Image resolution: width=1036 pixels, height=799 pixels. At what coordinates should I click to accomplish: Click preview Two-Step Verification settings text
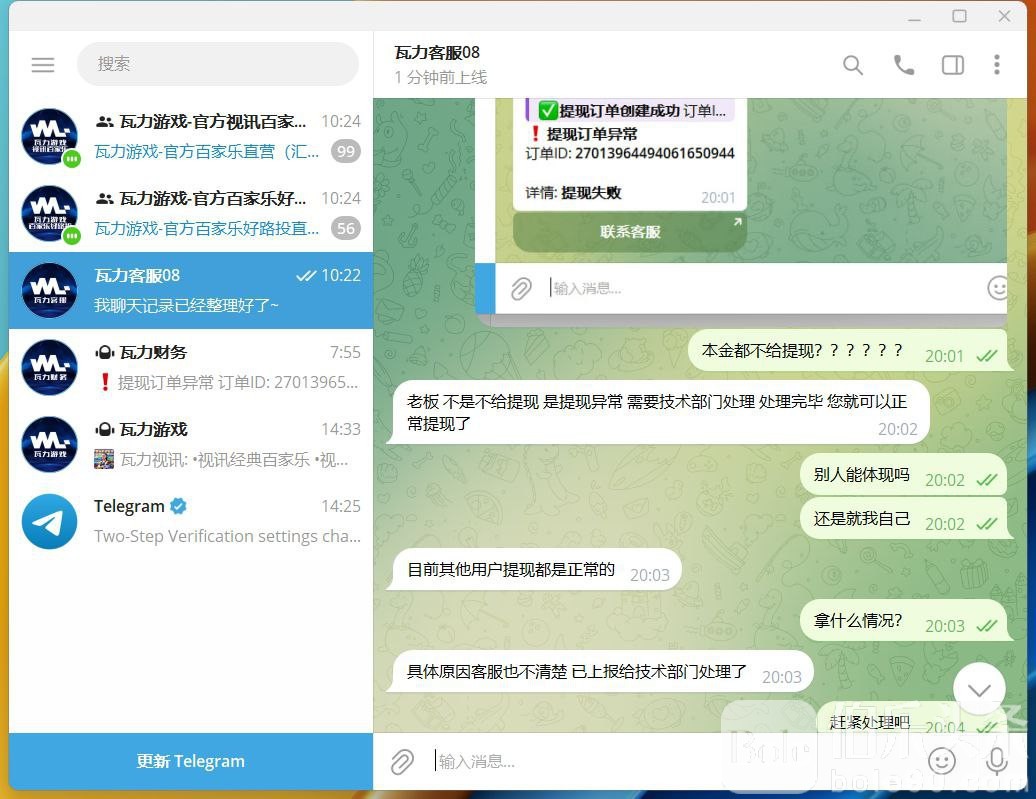tap(227, 536)
